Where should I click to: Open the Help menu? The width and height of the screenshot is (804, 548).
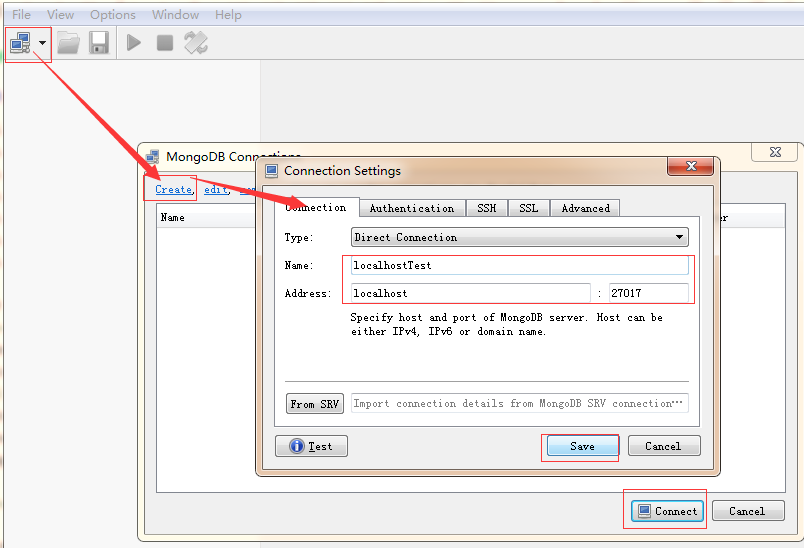[x=228, y=15]
